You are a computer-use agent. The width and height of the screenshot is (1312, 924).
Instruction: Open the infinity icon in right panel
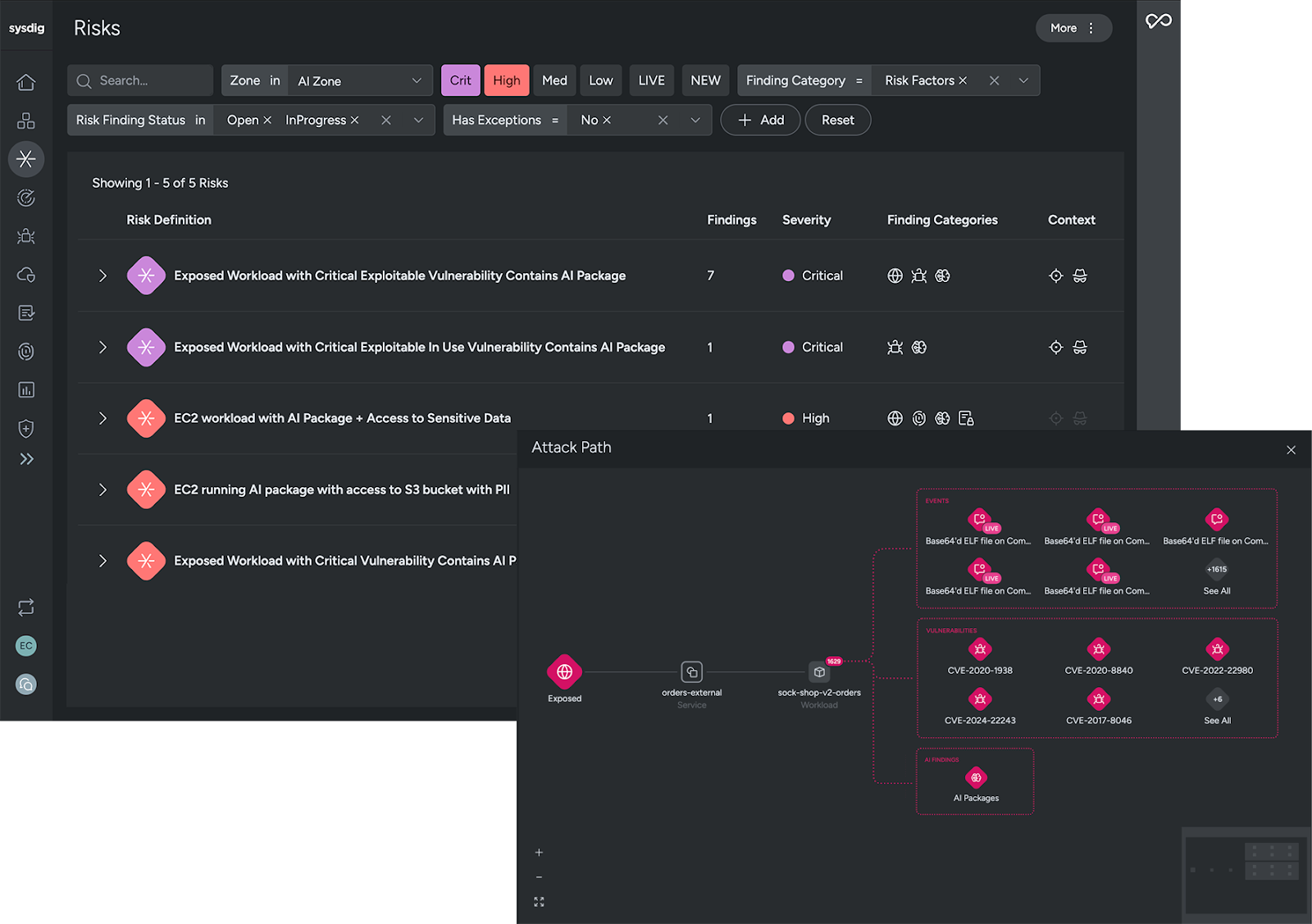coord(1159,20)
